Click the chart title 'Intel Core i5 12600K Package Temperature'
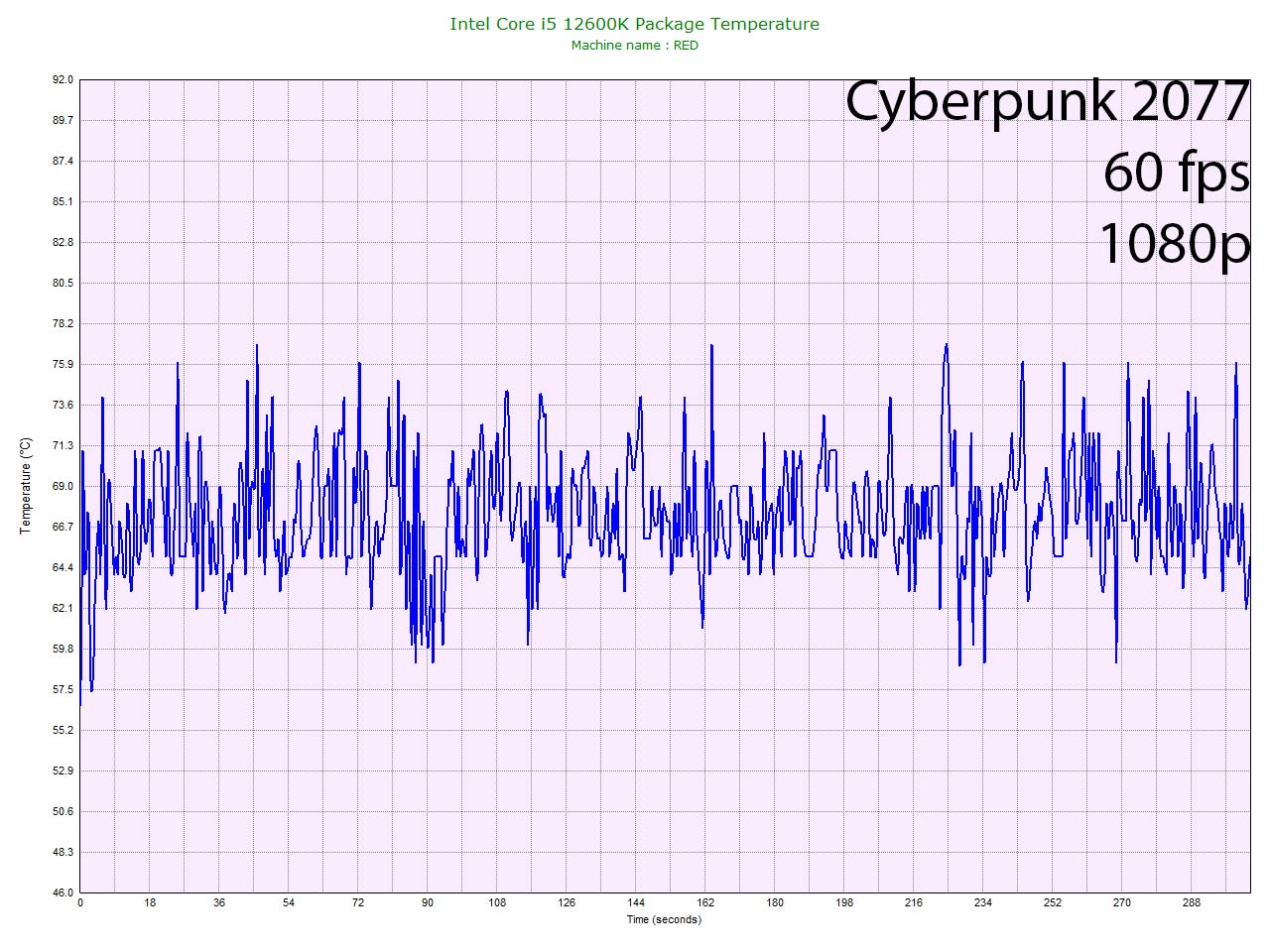 pos(634,24)
